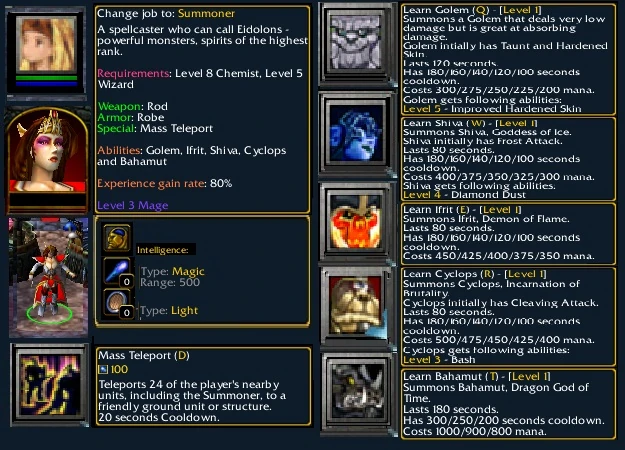
Task: Click the green health bar under portrait
Action: (x=47, y=78)
